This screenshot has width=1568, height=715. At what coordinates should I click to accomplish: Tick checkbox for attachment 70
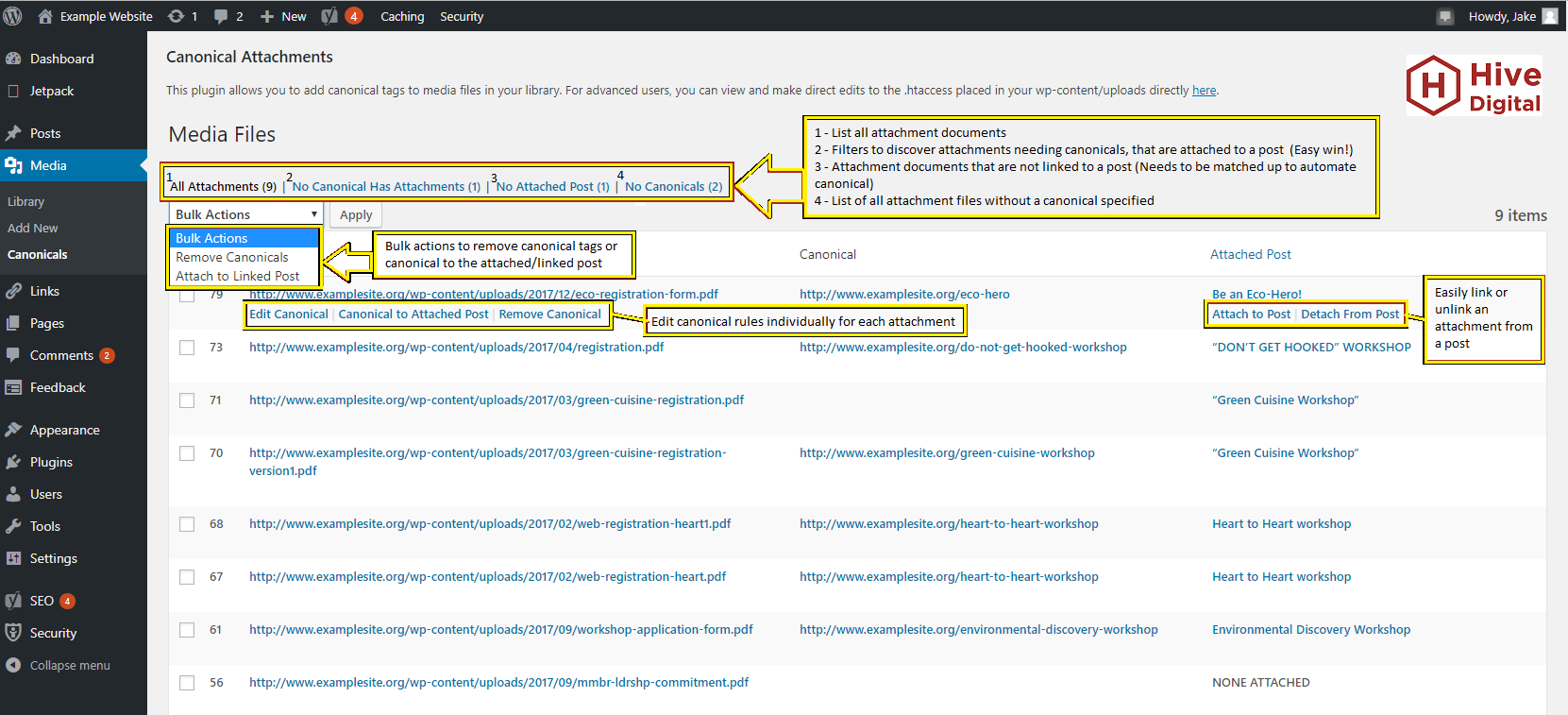pos(187,453)
